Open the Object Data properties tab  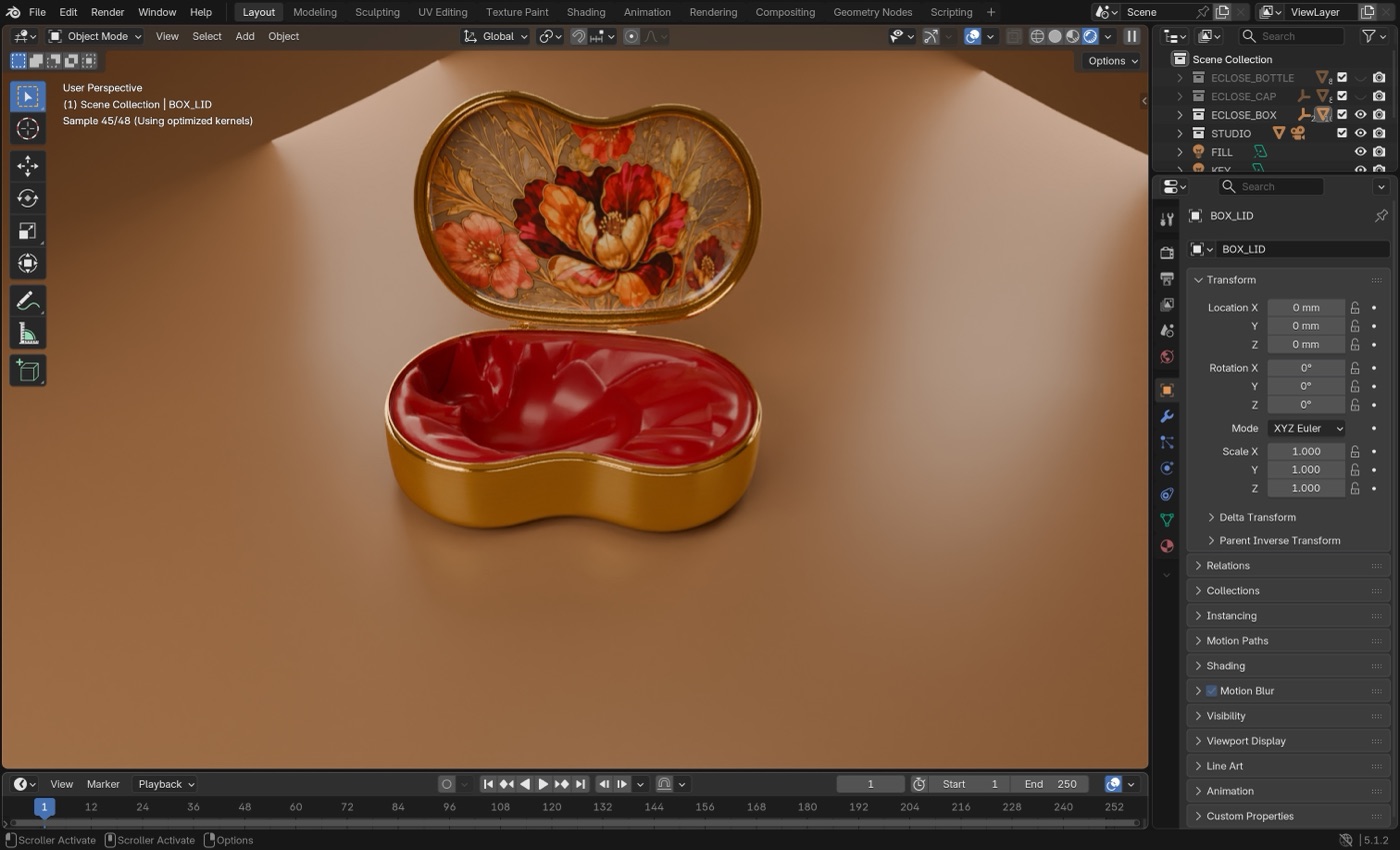coord(1166,520)
